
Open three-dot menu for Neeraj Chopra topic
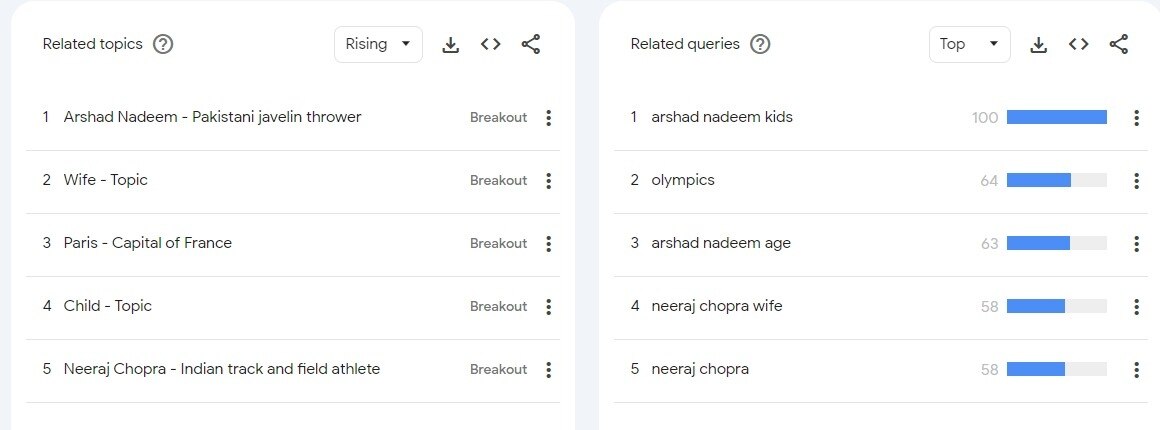(548, 370)
